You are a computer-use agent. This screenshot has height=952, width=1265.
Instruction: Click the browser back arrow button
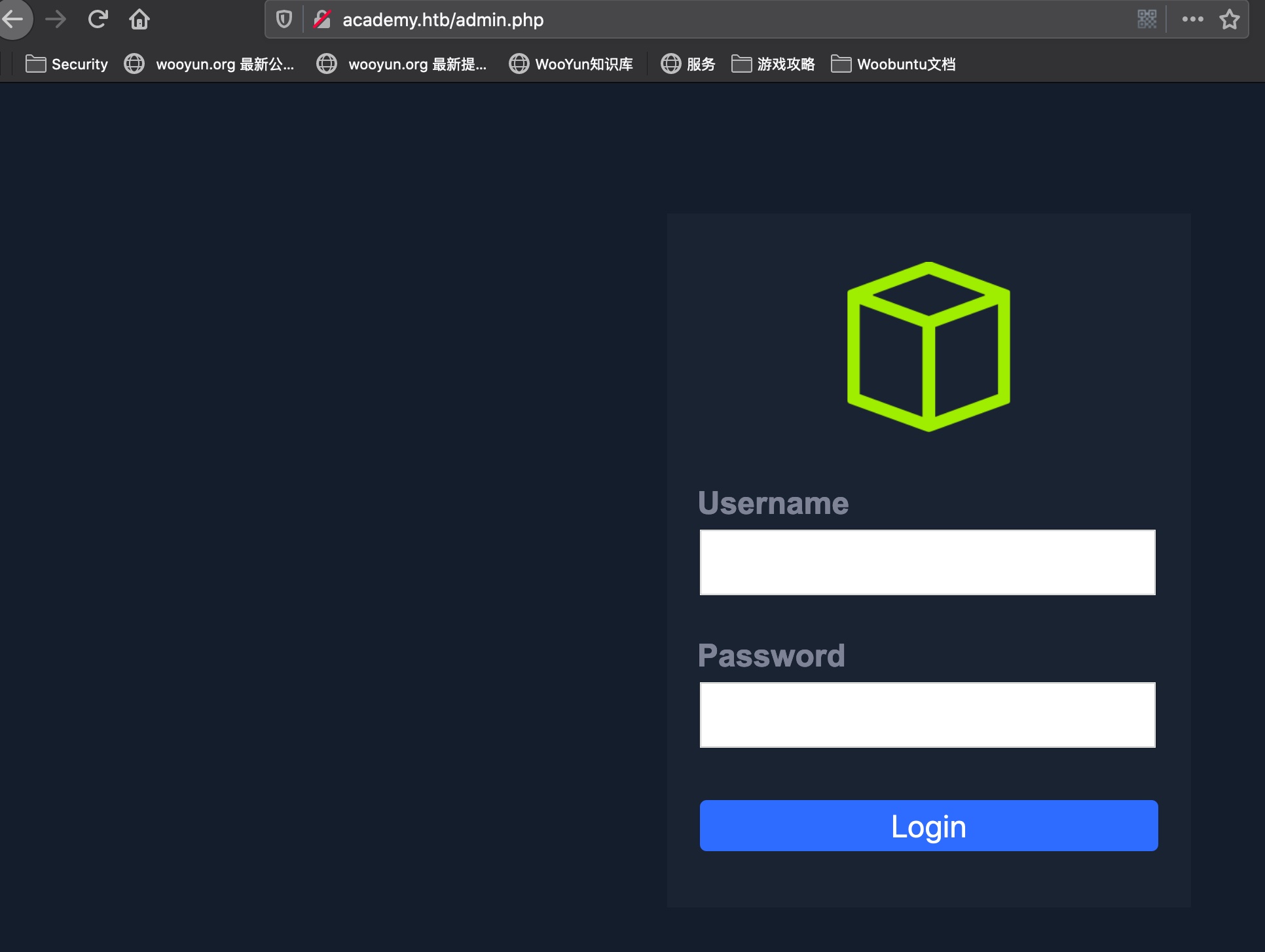(13, 20)
